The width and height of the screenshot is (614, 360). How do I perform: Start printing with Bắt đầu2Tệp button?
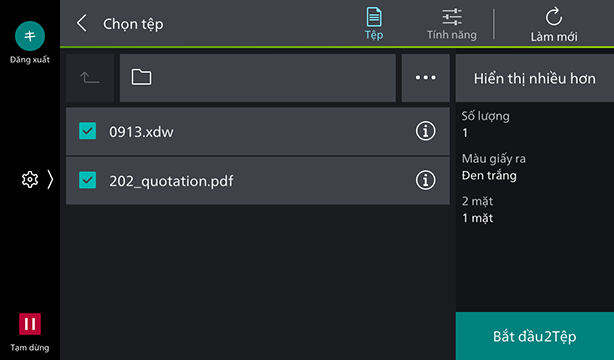(x=535, y=336)
